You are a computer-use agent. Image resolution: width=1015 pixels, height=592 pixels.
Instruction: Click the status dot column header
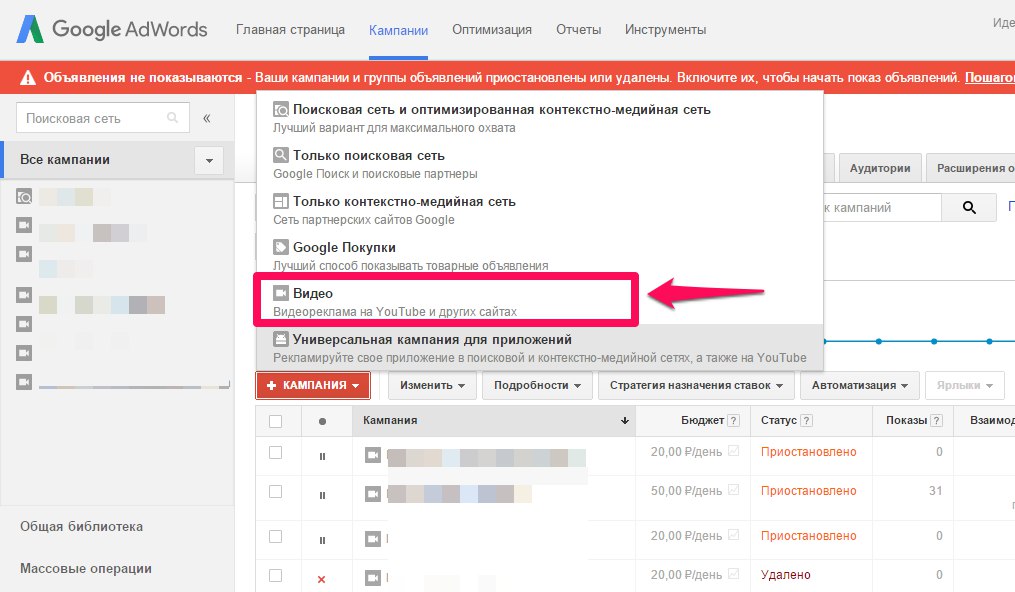point(322,421)
